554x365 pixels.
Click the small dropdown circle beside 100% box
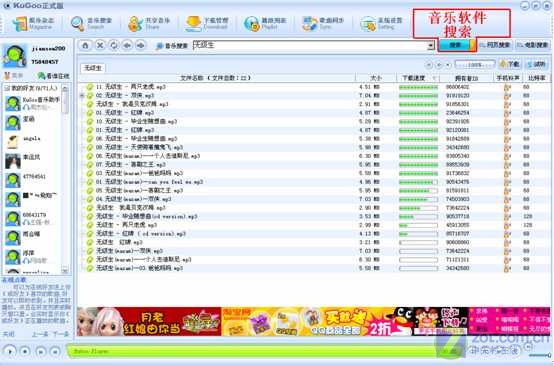448,65
